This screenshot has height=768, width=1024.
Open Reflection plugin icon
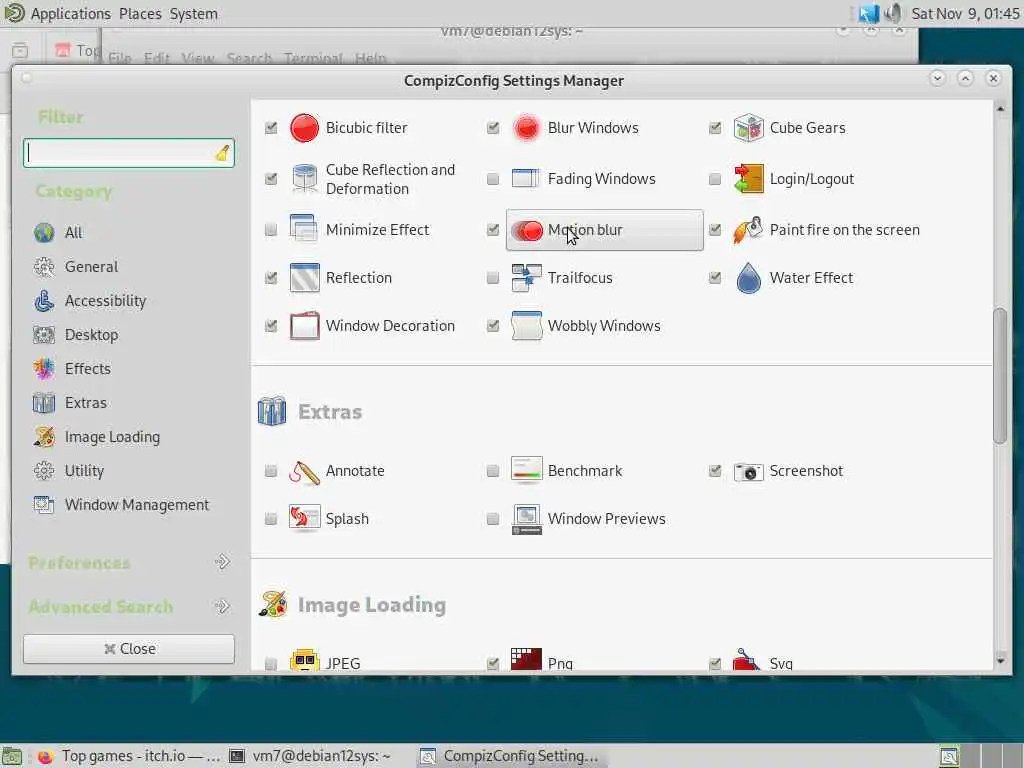pyautogui.click(x=304, y=278)
